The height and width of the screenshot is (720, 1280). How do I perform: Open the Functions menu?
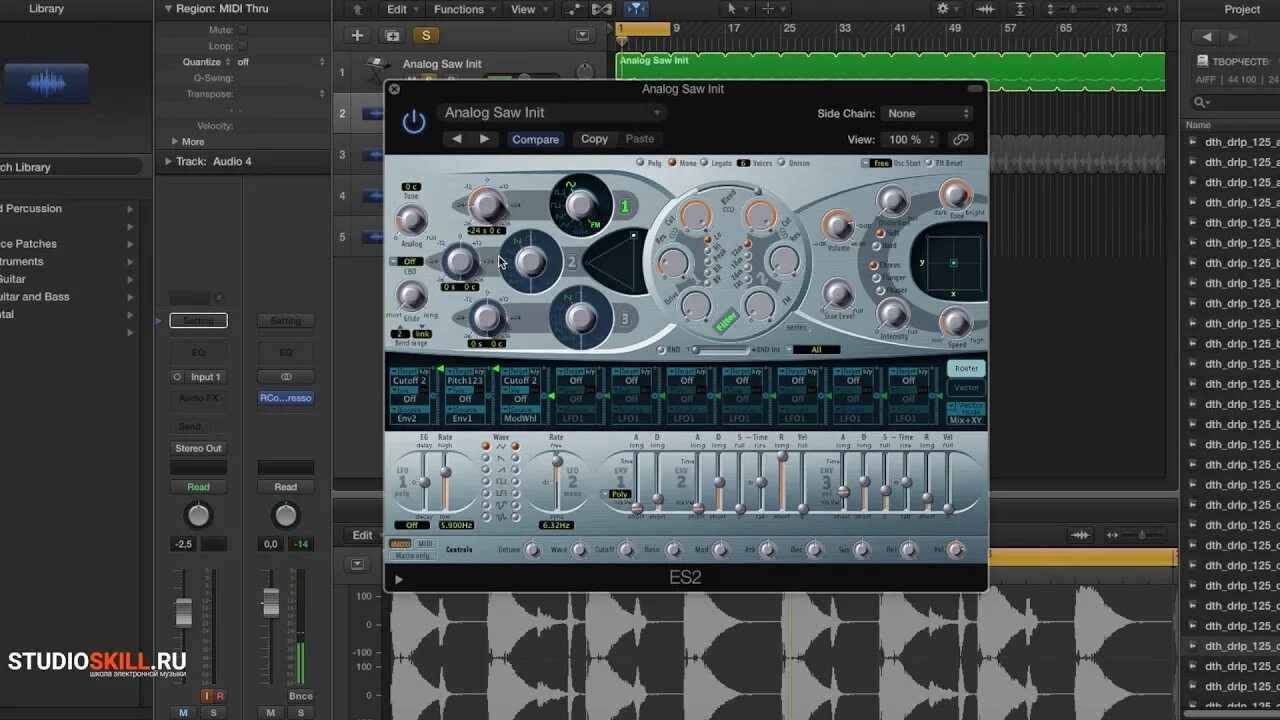pyautogui.click(x=464, y=9)
